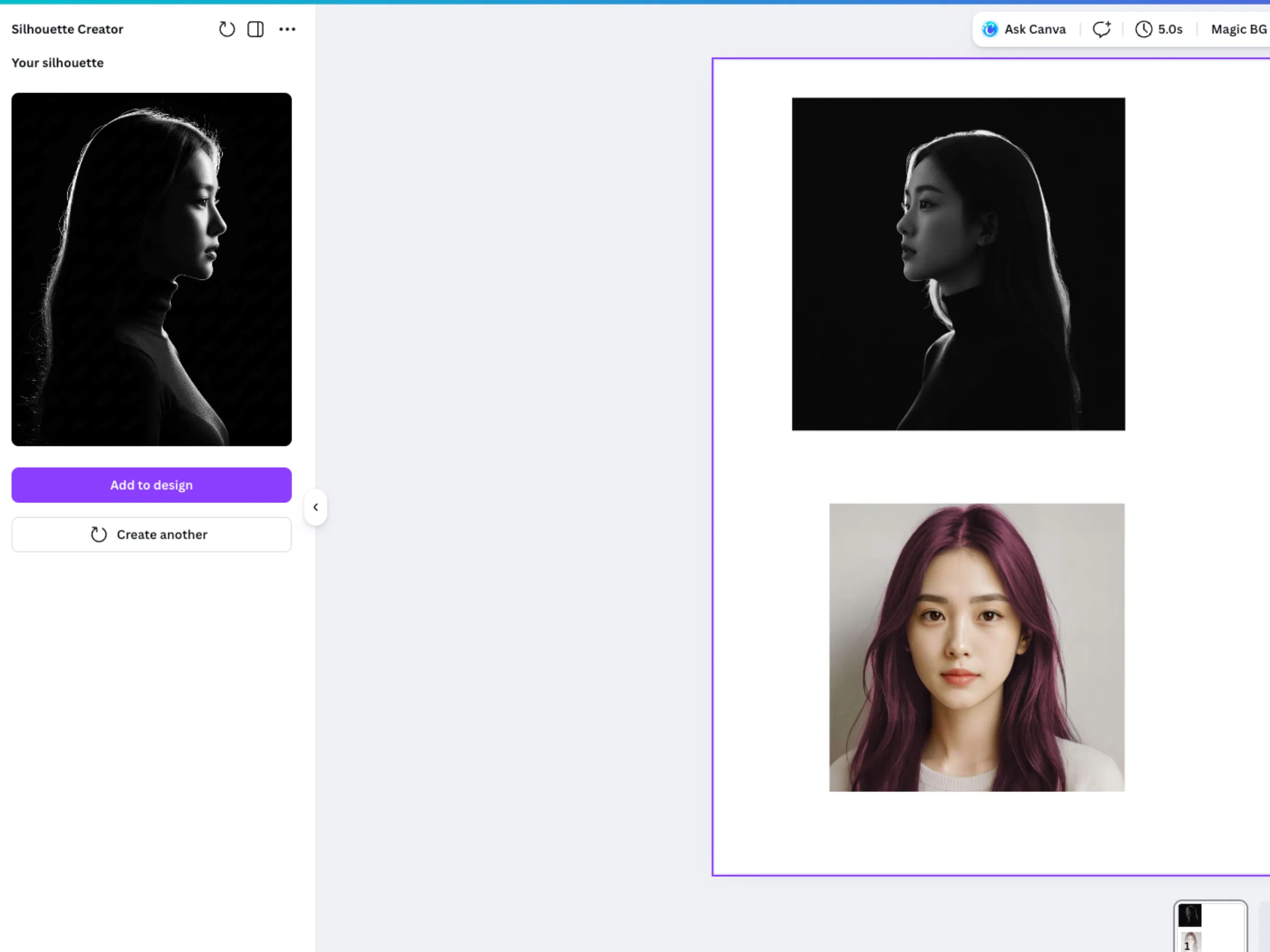Add a comment with the speech bubble icon
This screenshot has width=1270, height=952.
click(x=1101, y=29)
